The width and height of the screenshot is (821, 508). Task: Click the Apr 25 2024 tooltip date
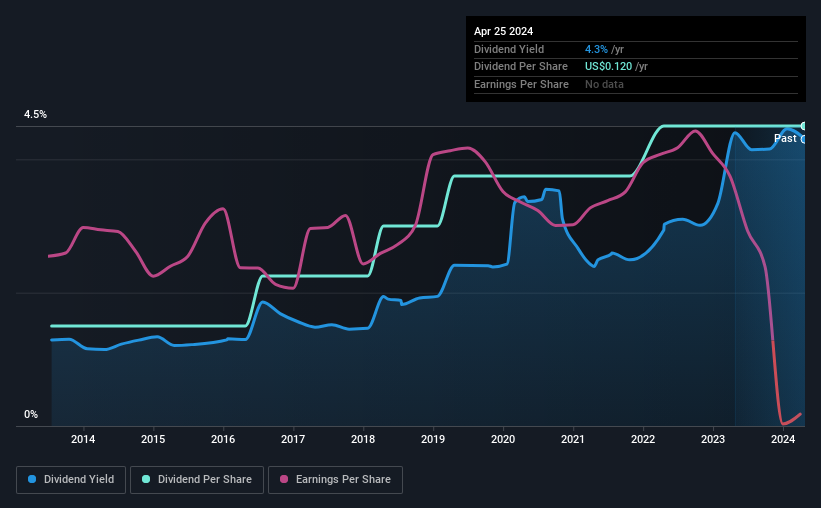(x=503, y=31)
